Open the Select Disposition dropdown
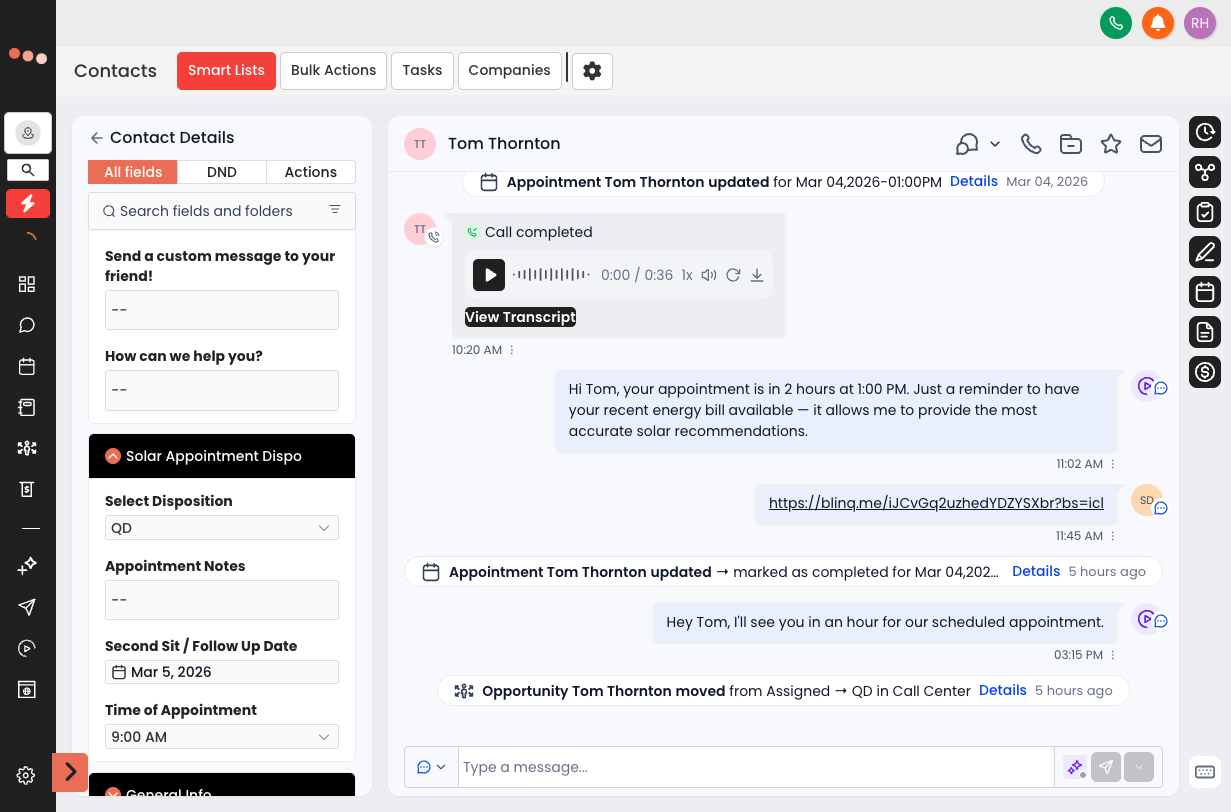The height and width of the screenshot is (812, 1231). point(221,528)
